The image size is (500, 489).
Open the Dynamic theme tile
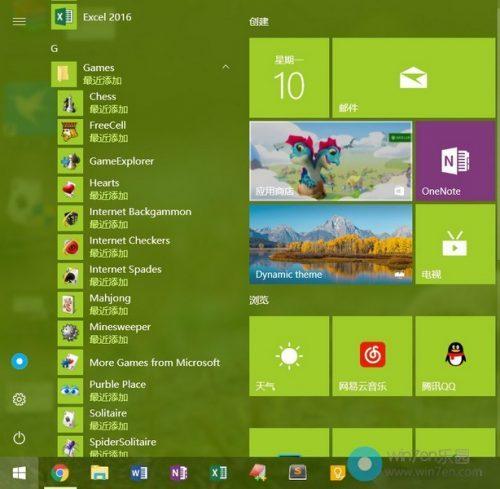point(331,244)
